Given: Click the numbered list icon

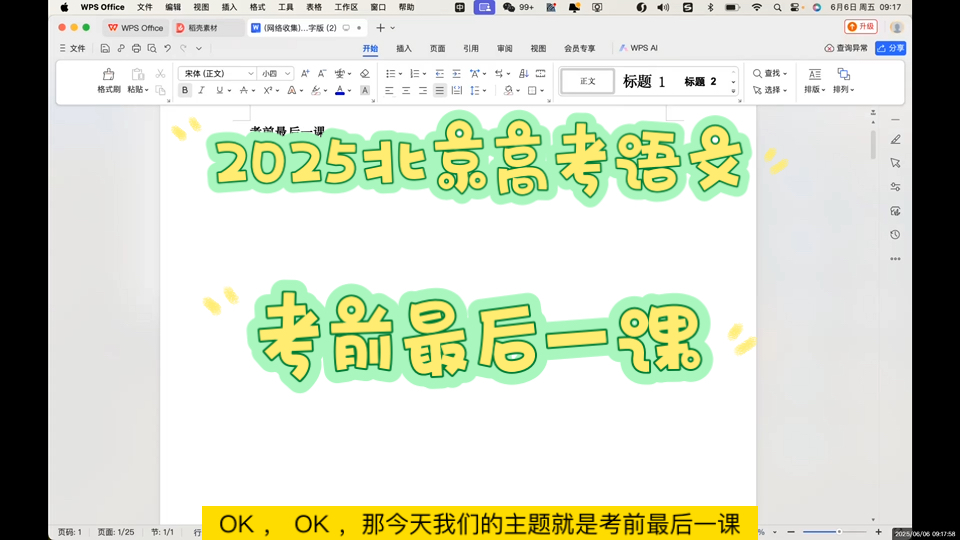Looking at the screenshot, I should (x=414, y=73).
